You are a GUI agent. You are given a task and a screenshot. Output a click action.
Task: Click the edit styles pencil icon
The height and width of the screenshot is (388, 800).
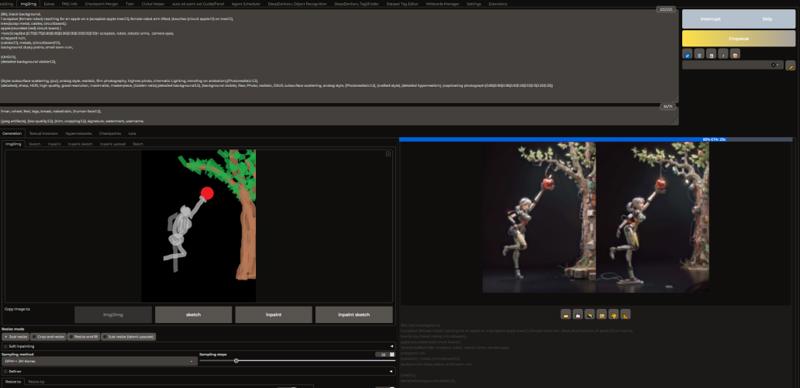coord(790,65)
